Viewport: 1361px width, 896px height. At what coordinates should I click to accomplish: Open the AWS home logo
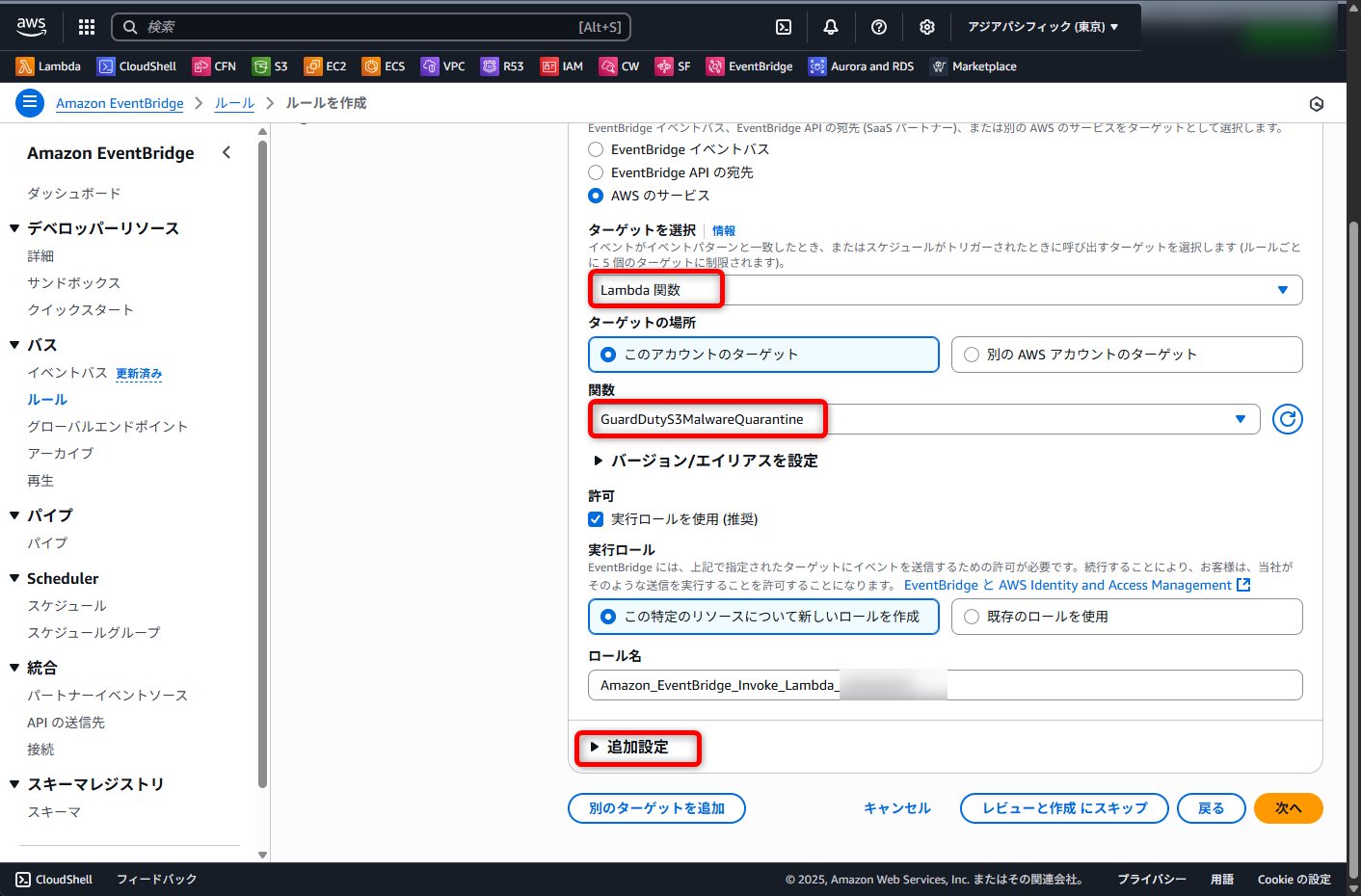31,27
